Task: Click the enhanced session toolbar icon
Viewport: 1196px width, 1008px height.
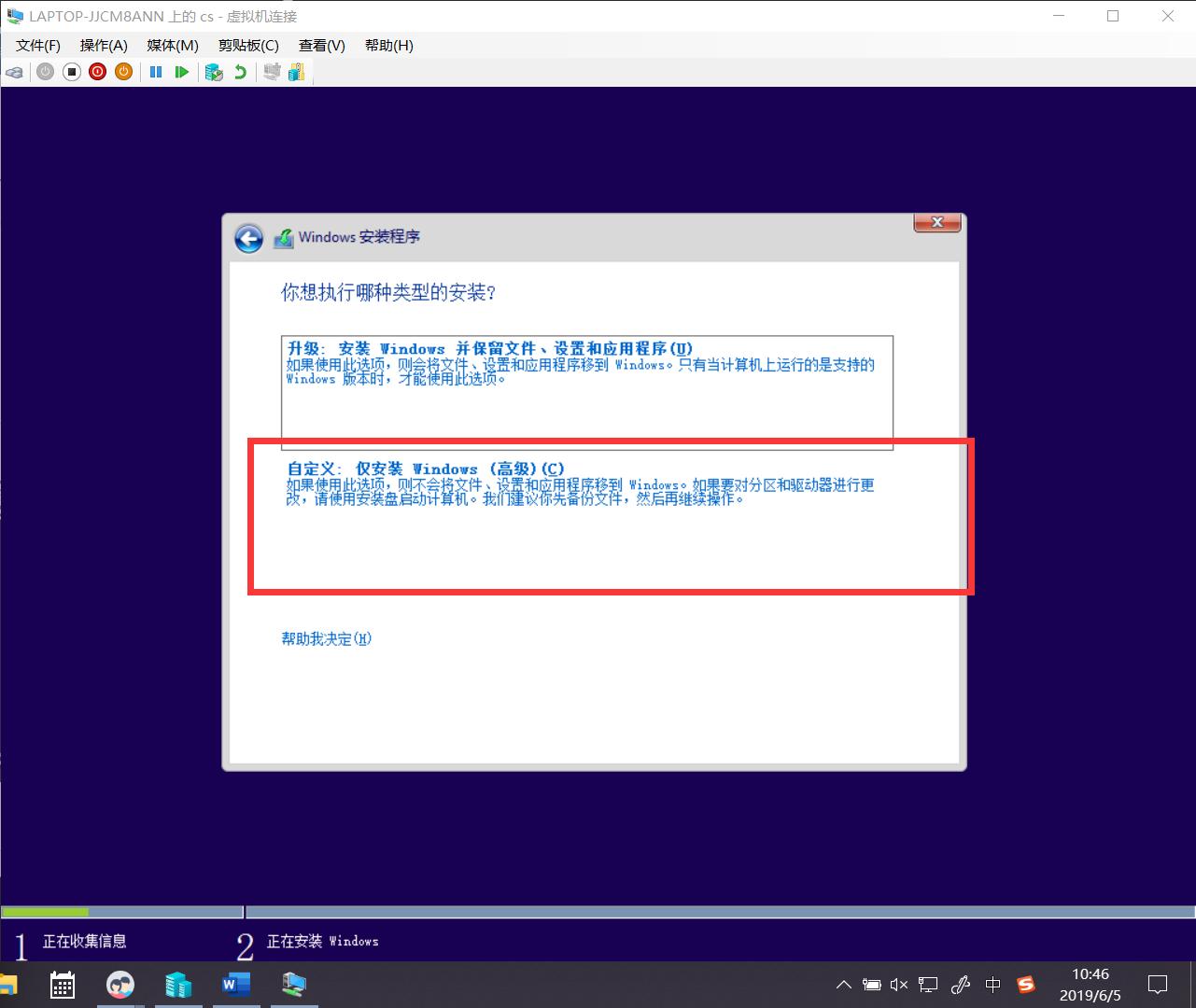Action: 272,72
